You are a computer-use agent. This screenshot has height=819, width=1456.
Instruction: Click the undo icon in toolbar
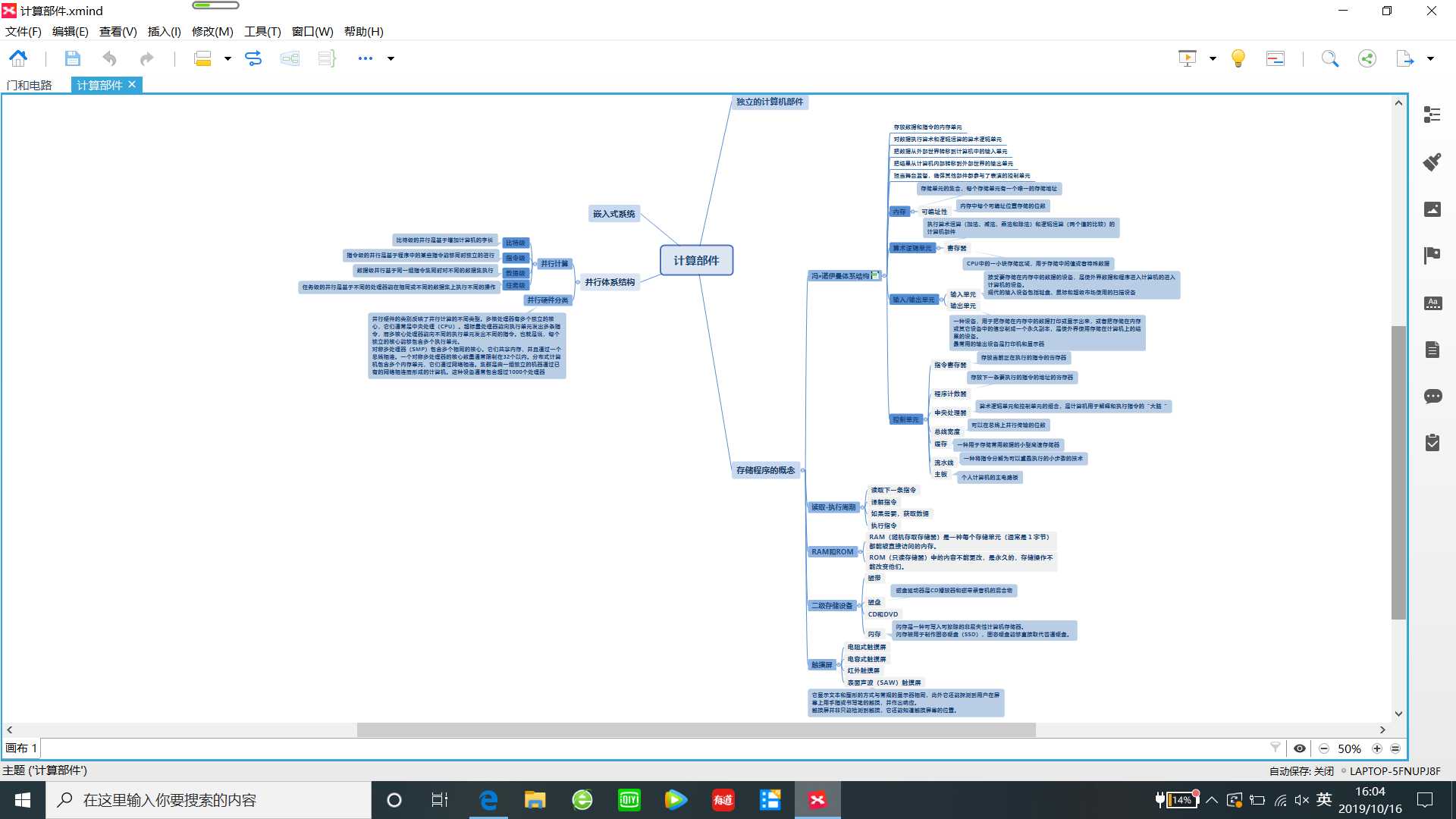(109, 57)
